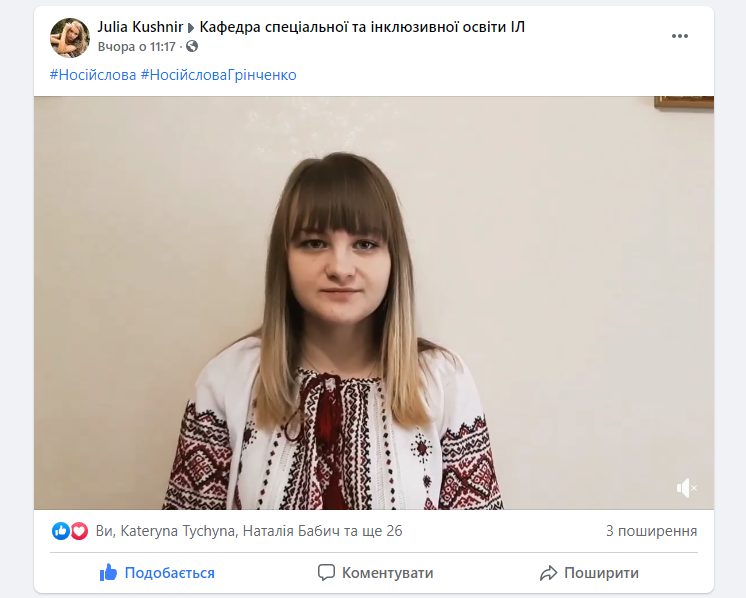This screenshot has height=598, width=746.
Task: Click the arrow share icon
Action: point(548,573)
